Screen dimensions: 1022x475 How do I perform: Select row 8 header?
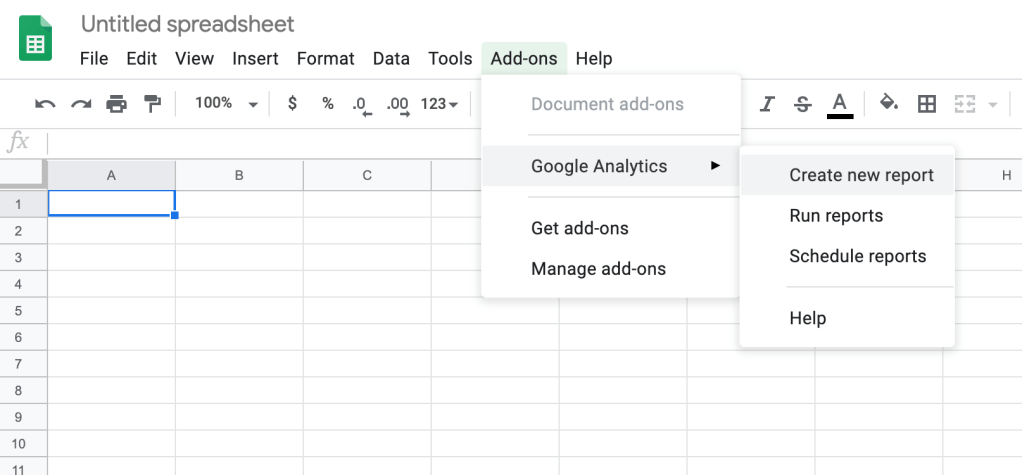[x=23, y=391]
